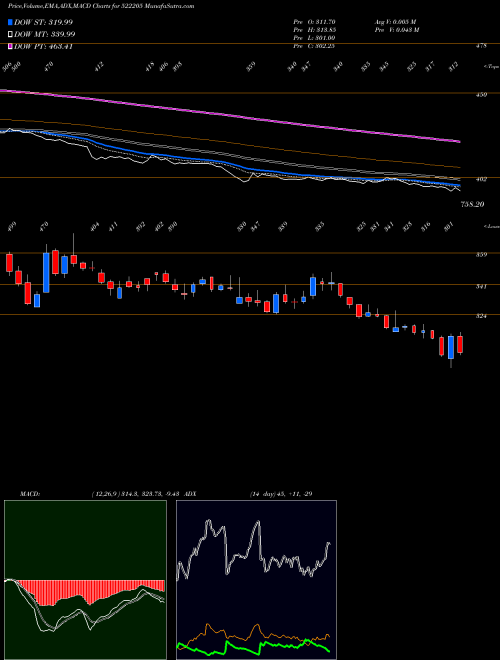Viewport: 500px width, 660px height.
Task: Click the 'DOW PT: 463.41' legend label
Action: pos(44,47)
